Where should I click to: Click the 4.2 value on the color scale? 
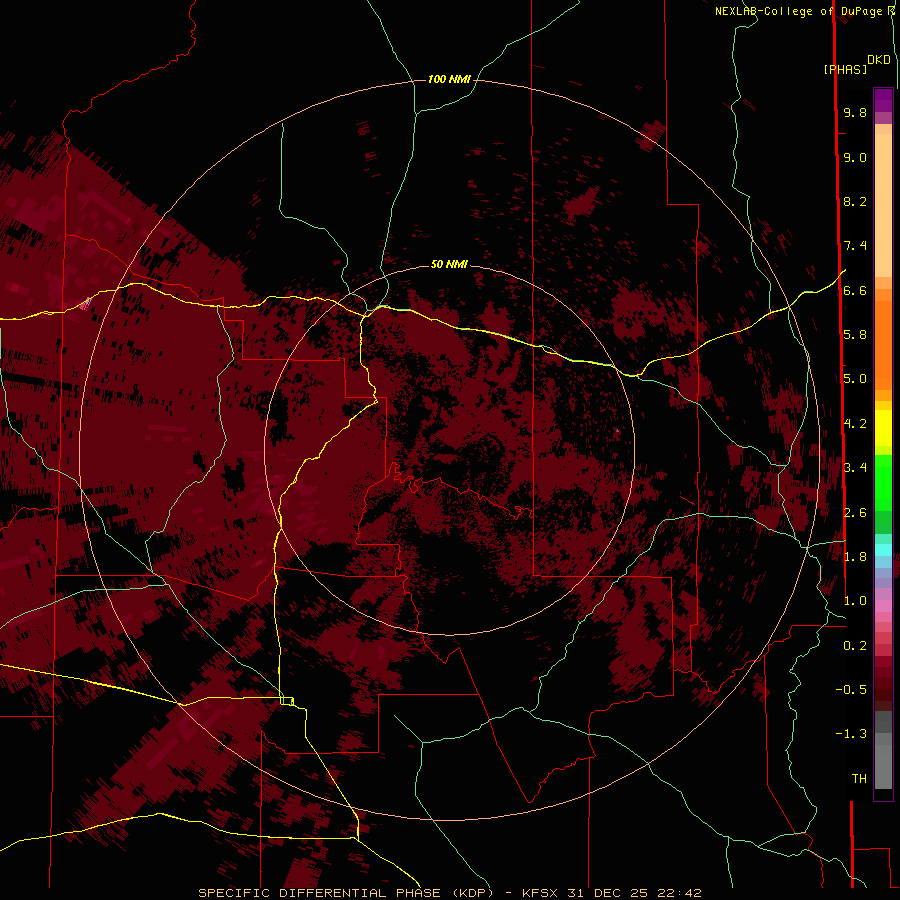(855, 424)
